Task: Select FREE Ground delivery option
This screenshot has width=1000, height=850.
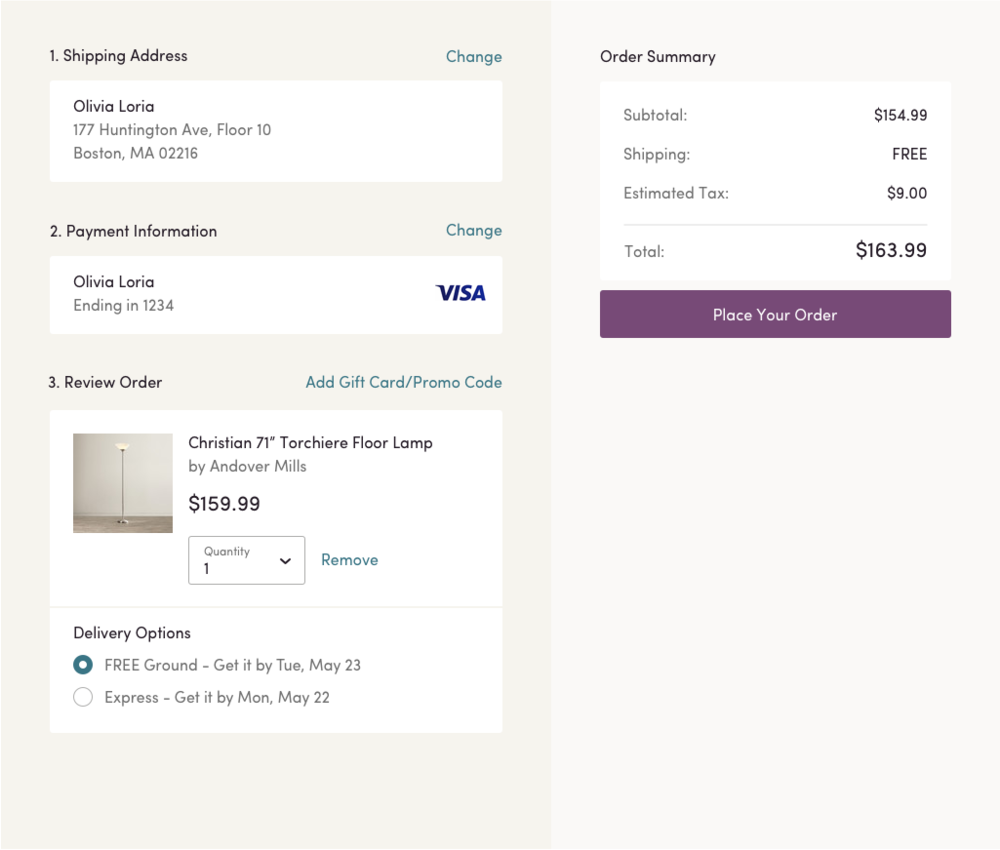Action: pyautogui.click(x=83, y=664)
